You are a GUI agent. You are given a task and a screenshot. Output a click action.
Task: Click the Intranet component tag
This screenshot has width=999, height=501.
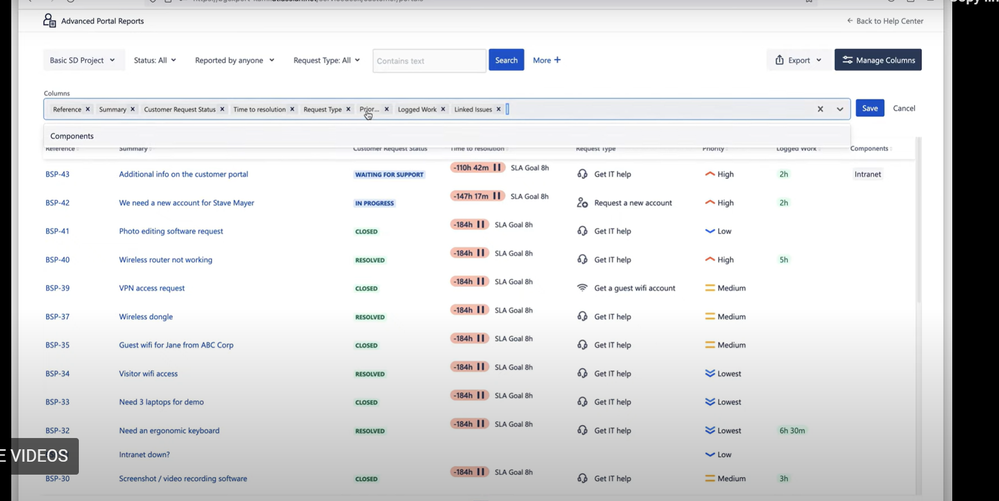point(868,174)
